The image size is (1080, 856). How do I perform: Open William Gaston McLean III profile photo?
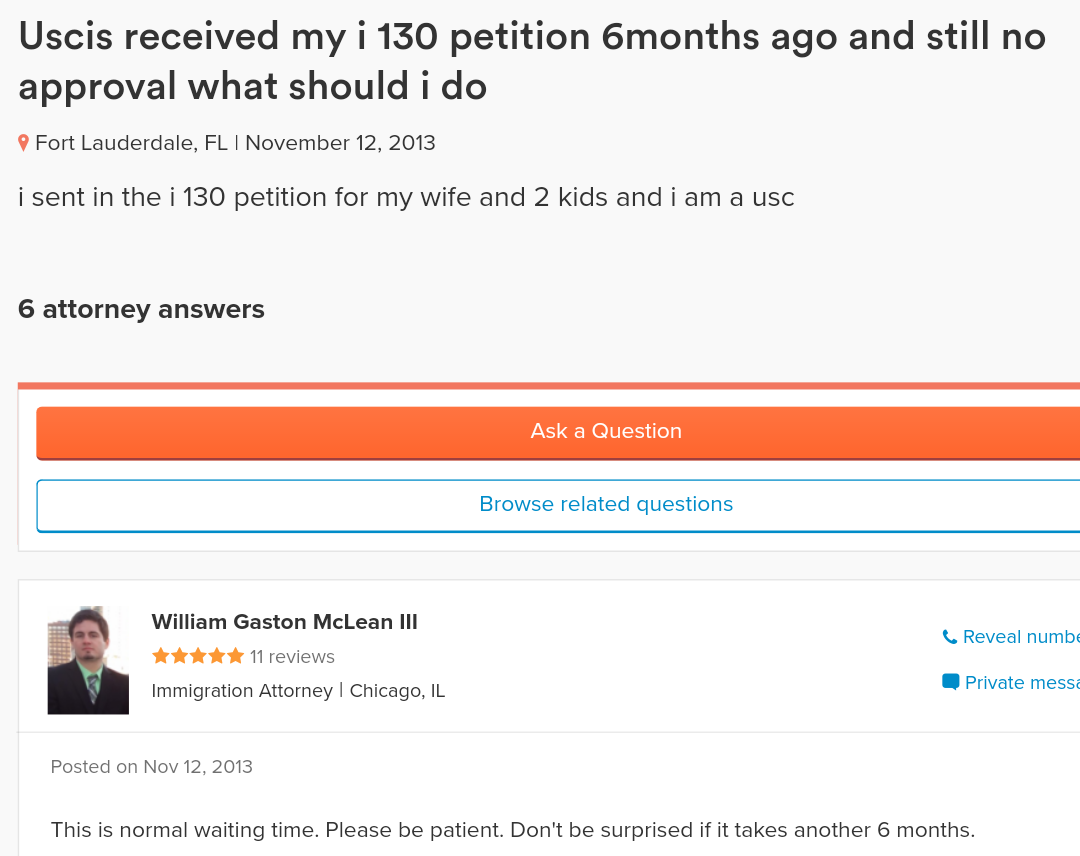click(x=88, y=660)
